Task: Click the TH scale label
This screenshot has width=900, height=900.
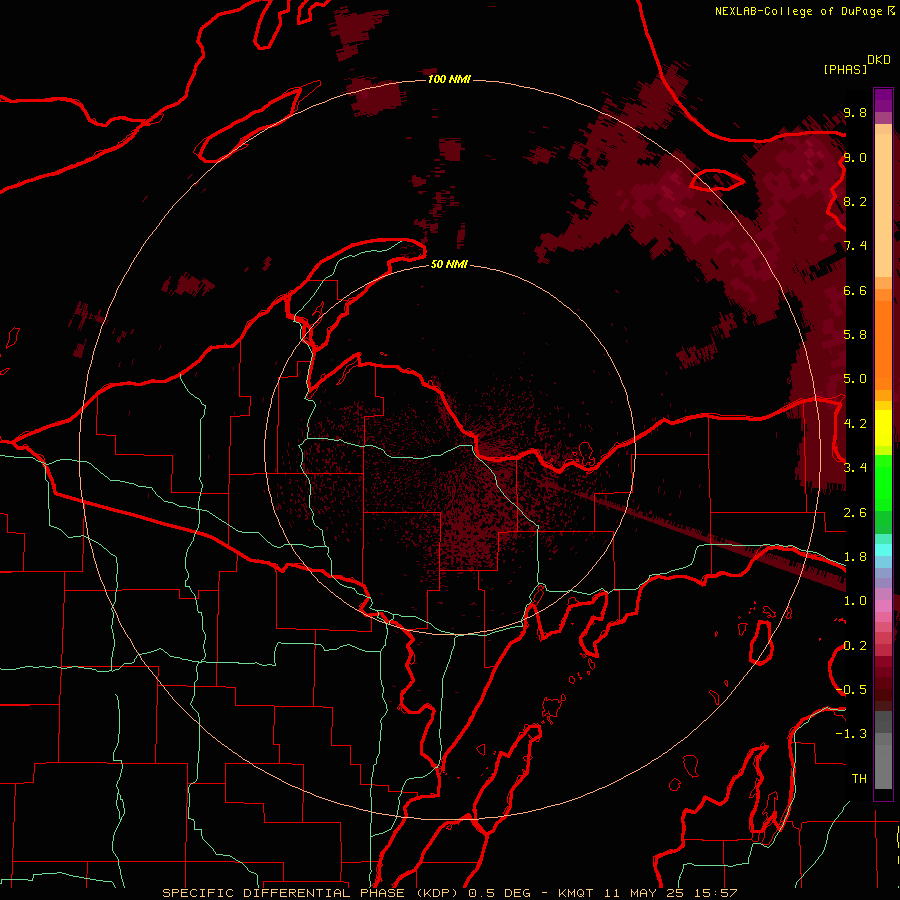Action: pos(859,779)
